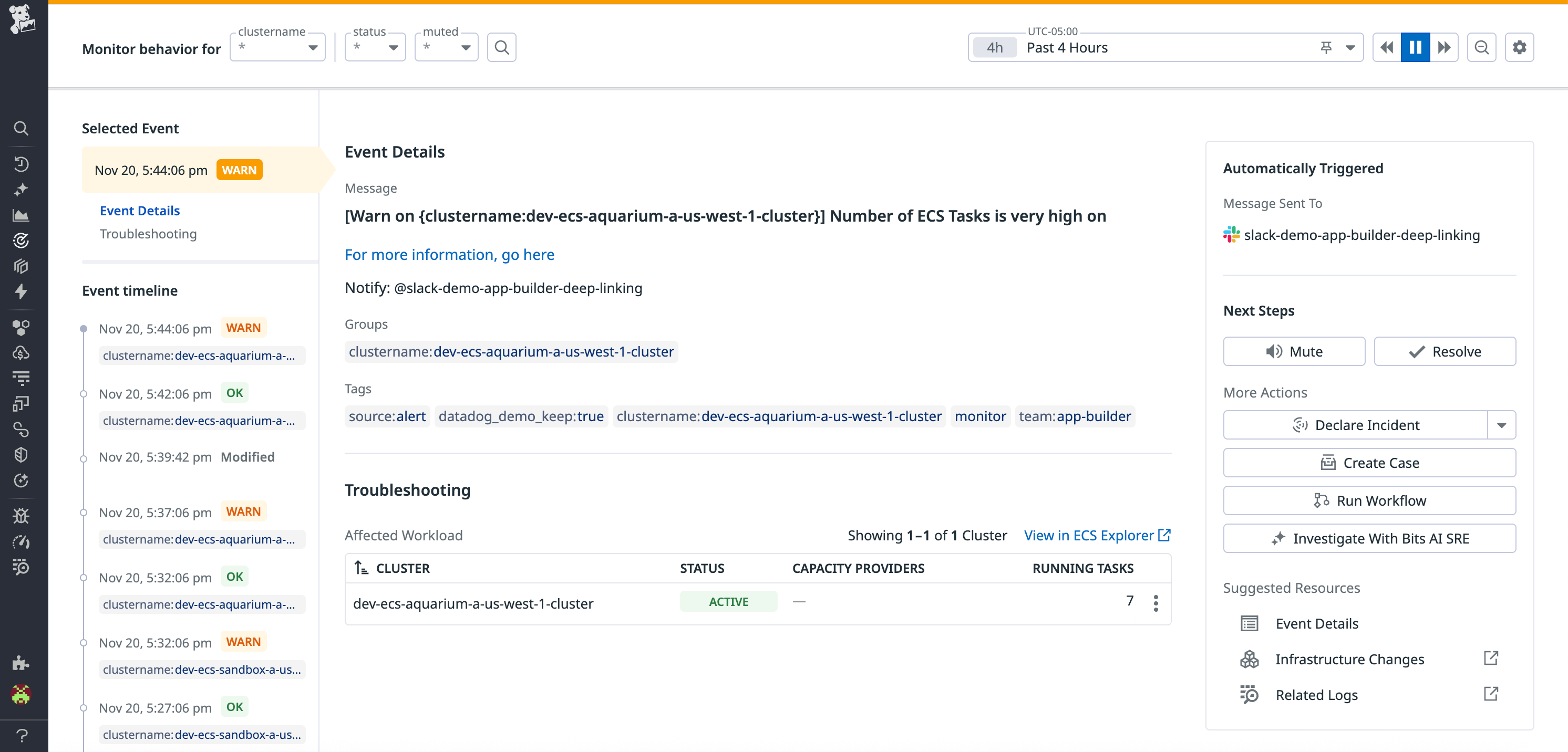Open the Security shield icon in the sidebar
Viewport: 1568px width, 752px height.
(22, 454)
